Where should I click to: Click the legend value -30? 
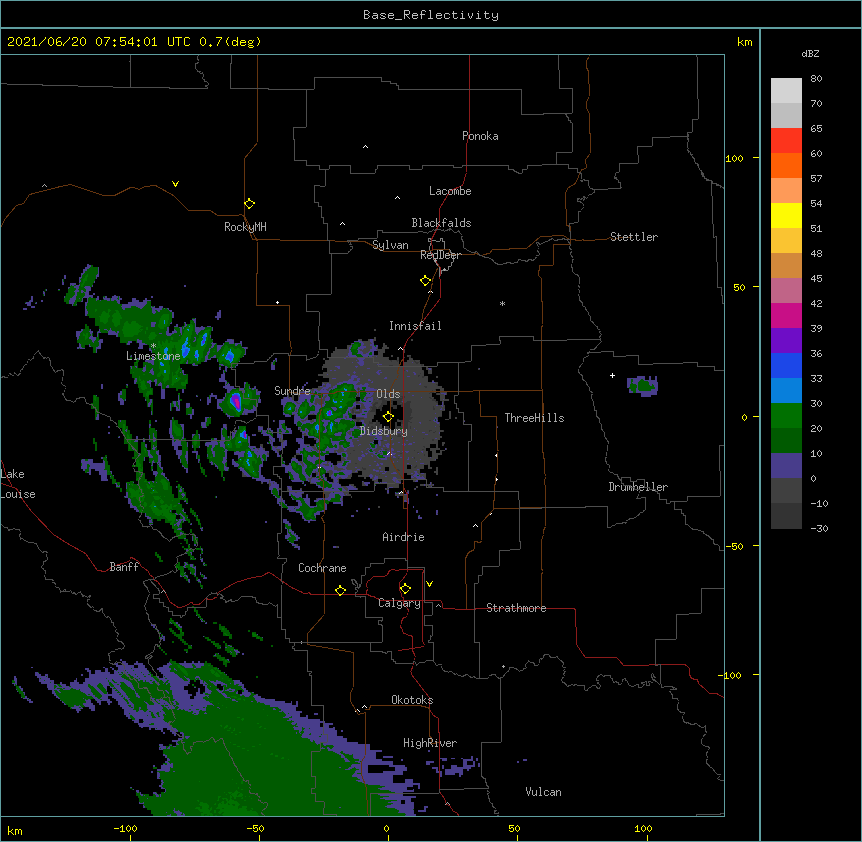tap(819, 528)
